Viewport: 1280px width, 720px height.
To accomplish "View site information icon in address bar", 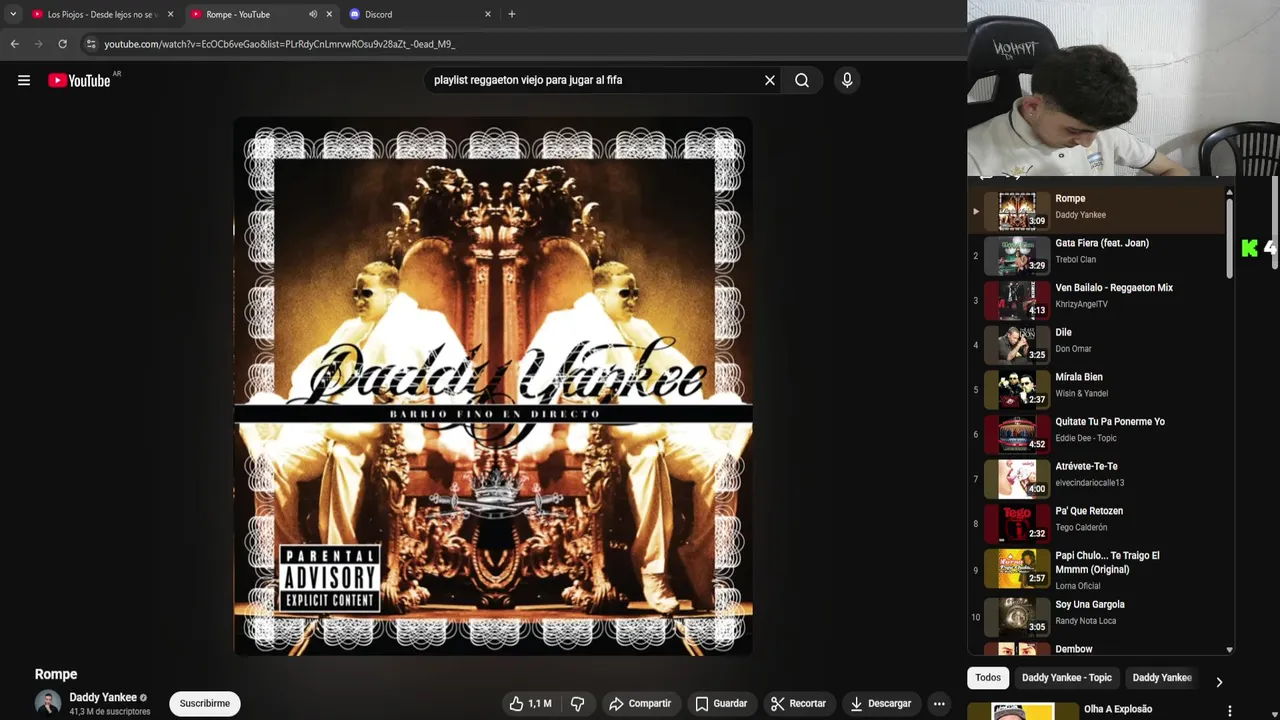I will pos(91,44).
